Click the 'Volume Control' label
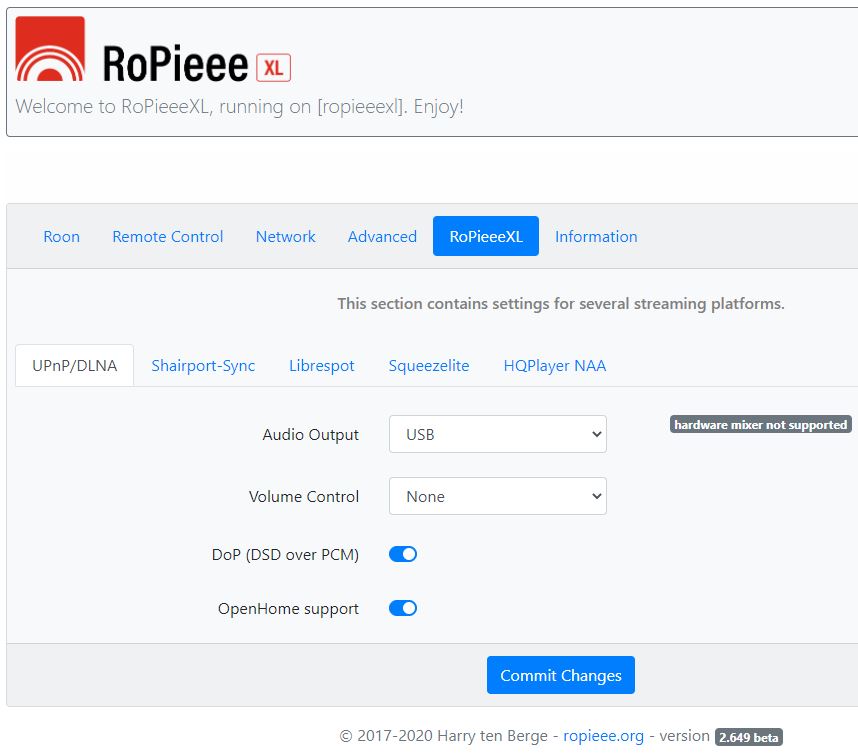This screenshot has width=858, height=755. pyautogui.click(x=304, y=496)
